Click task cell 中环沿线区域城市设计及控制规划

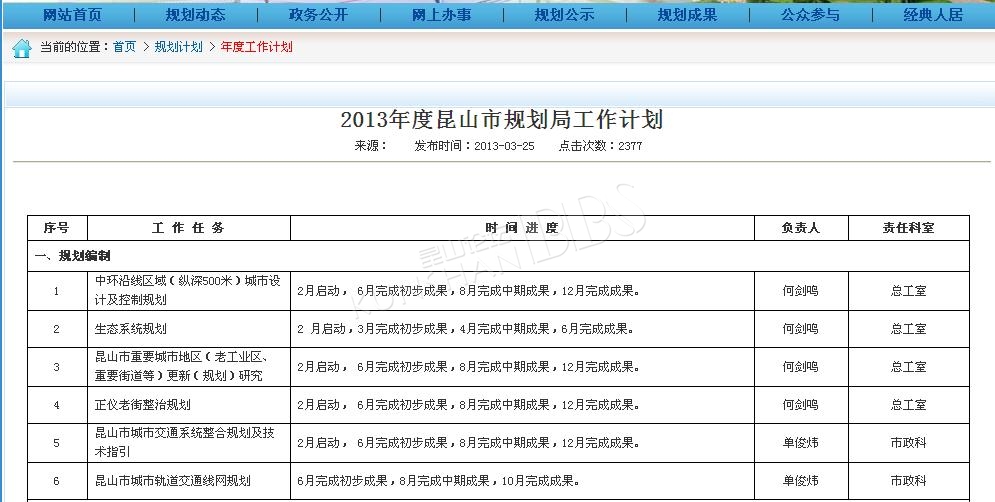point(188,290)
